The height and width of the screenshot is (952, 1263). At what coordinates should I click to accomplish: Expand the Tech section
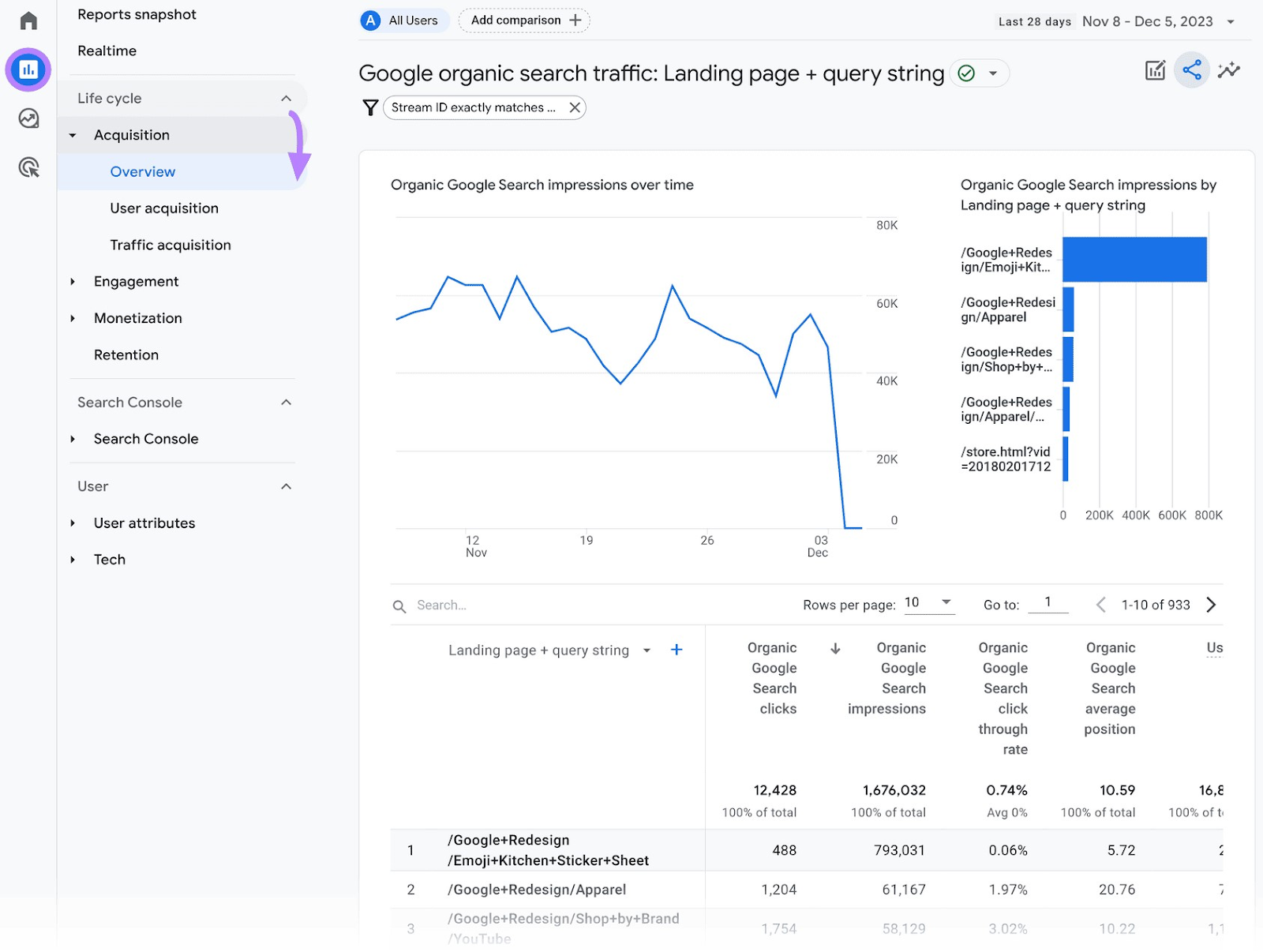click(73, 560)
